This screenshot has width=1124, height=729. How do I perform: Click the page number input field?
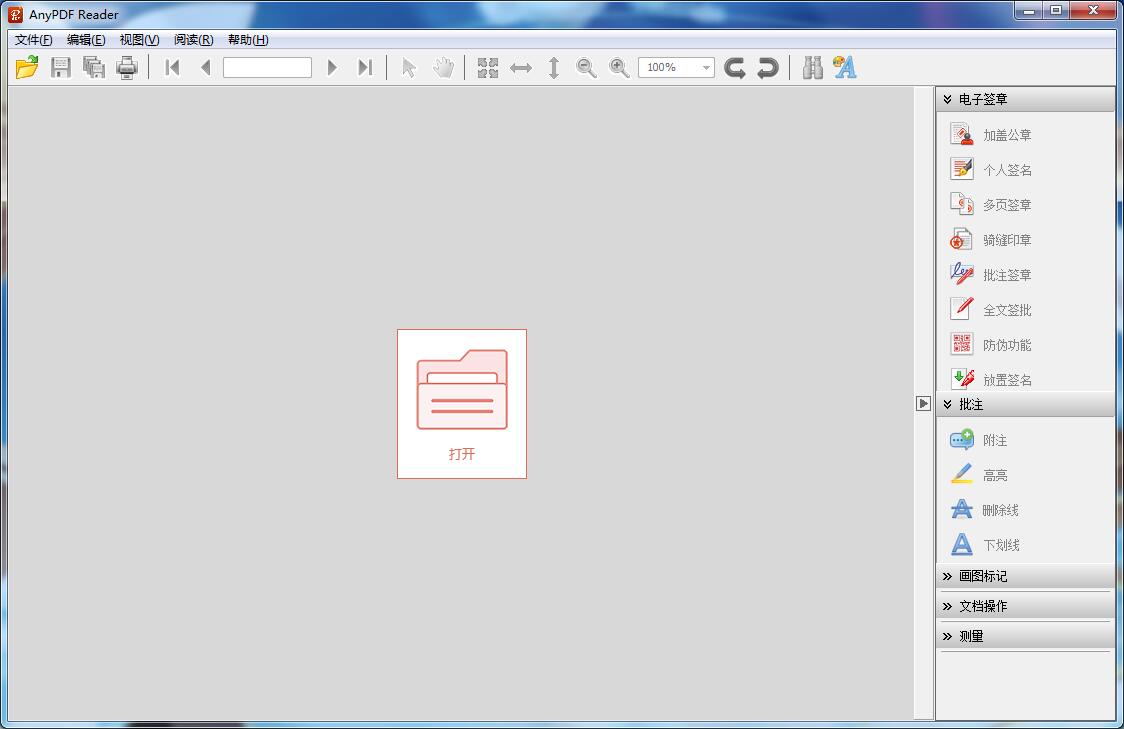pyautogui.click(x=267, y=67)
